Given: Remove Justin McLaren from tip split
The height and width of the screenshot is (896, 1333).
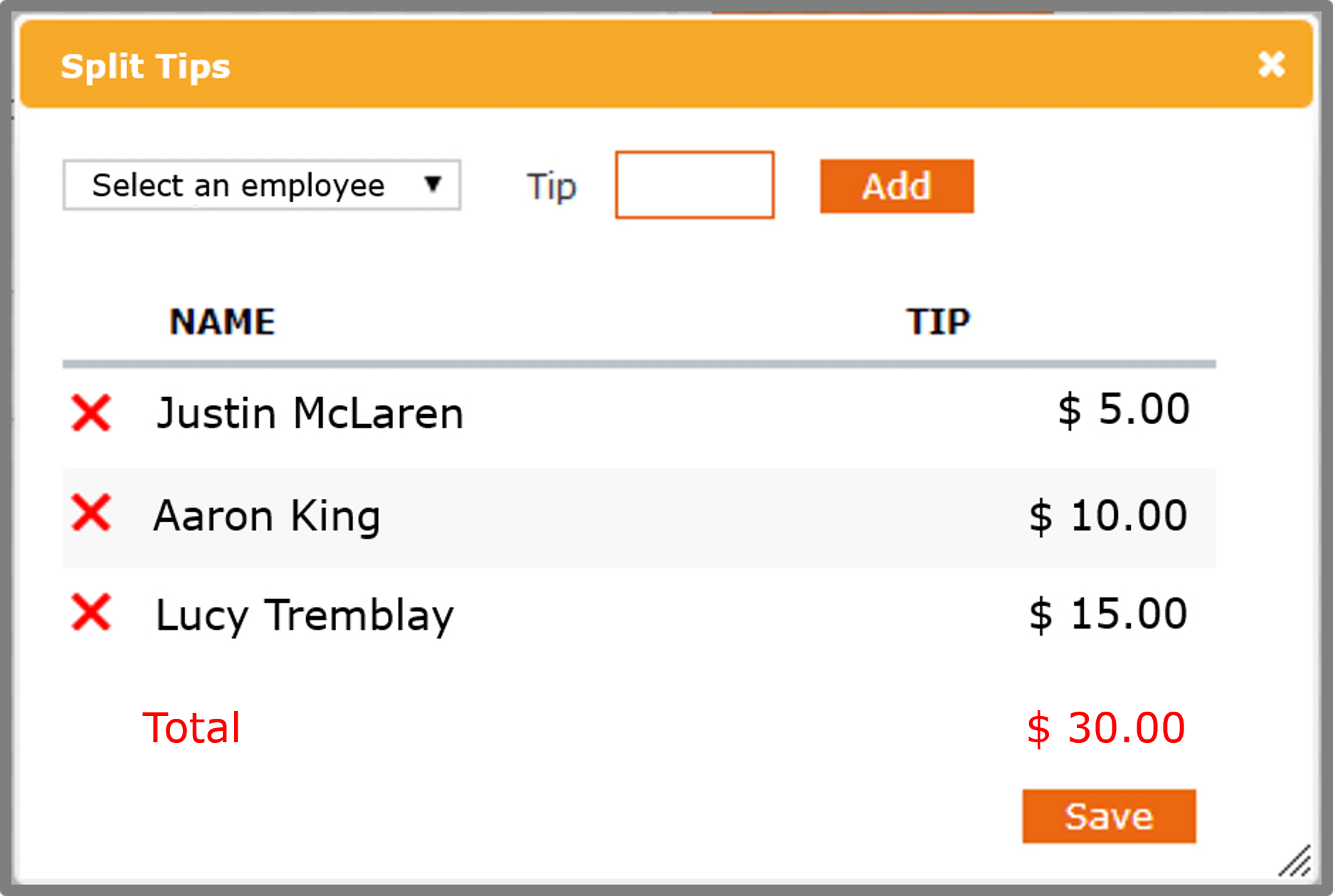Looking at the screenshot, I should point(91,413).
